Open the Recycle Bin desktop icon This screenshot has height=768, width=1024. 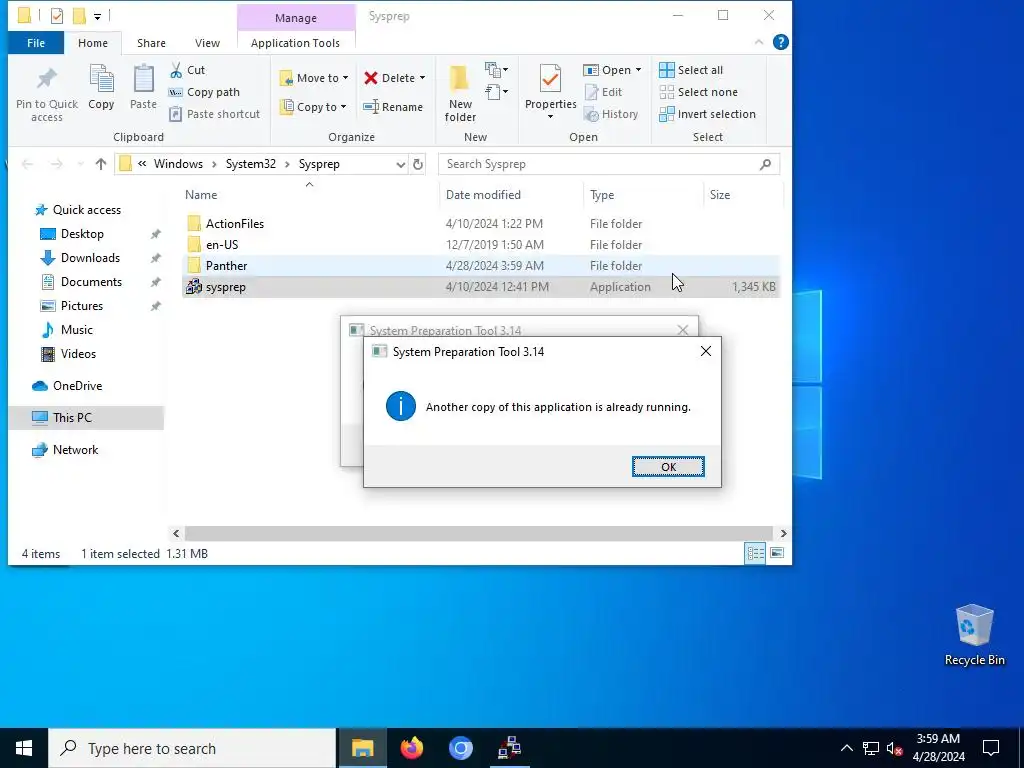point(974,635)
